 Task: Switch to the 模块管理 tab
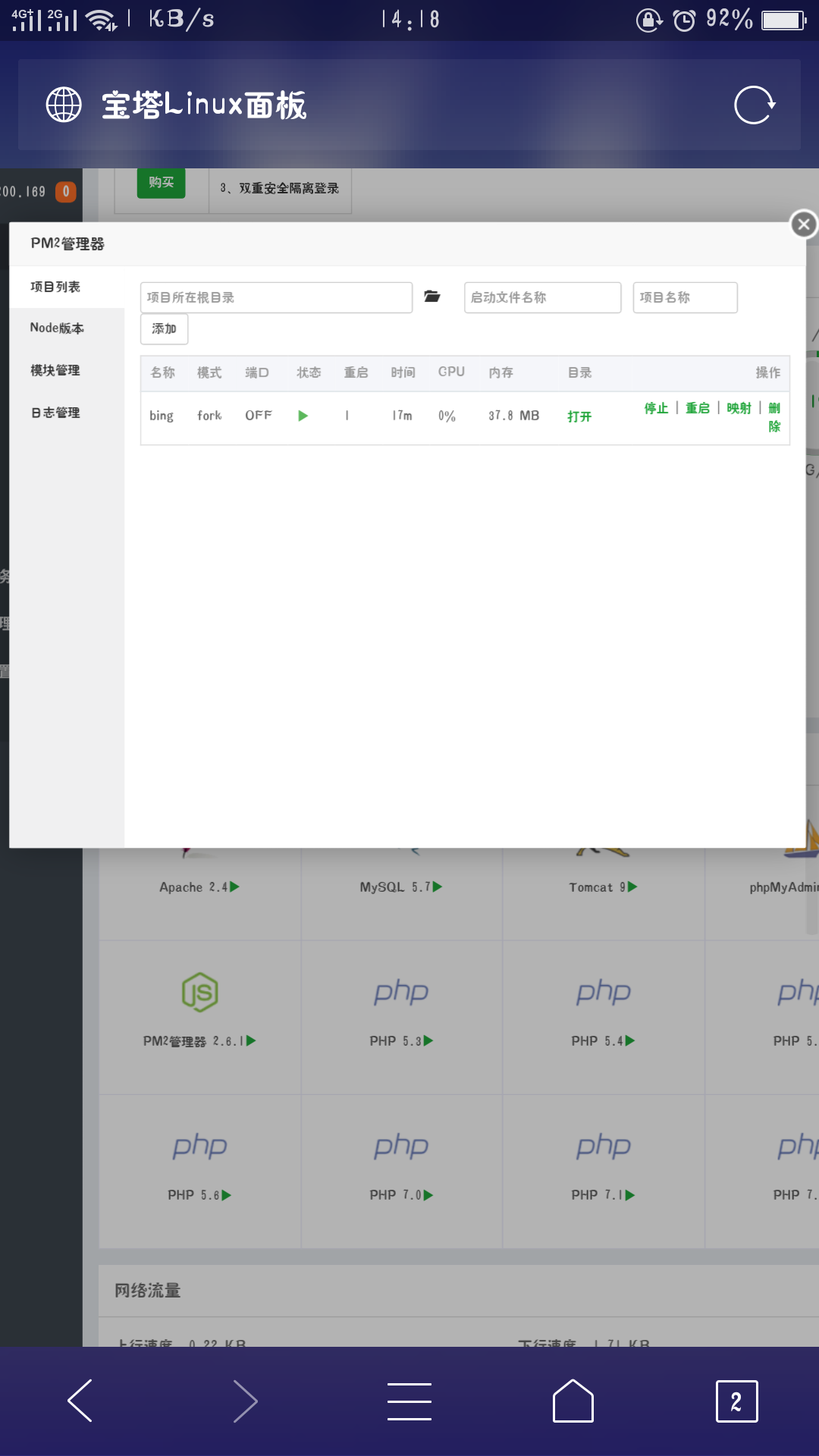click(67, 370)
